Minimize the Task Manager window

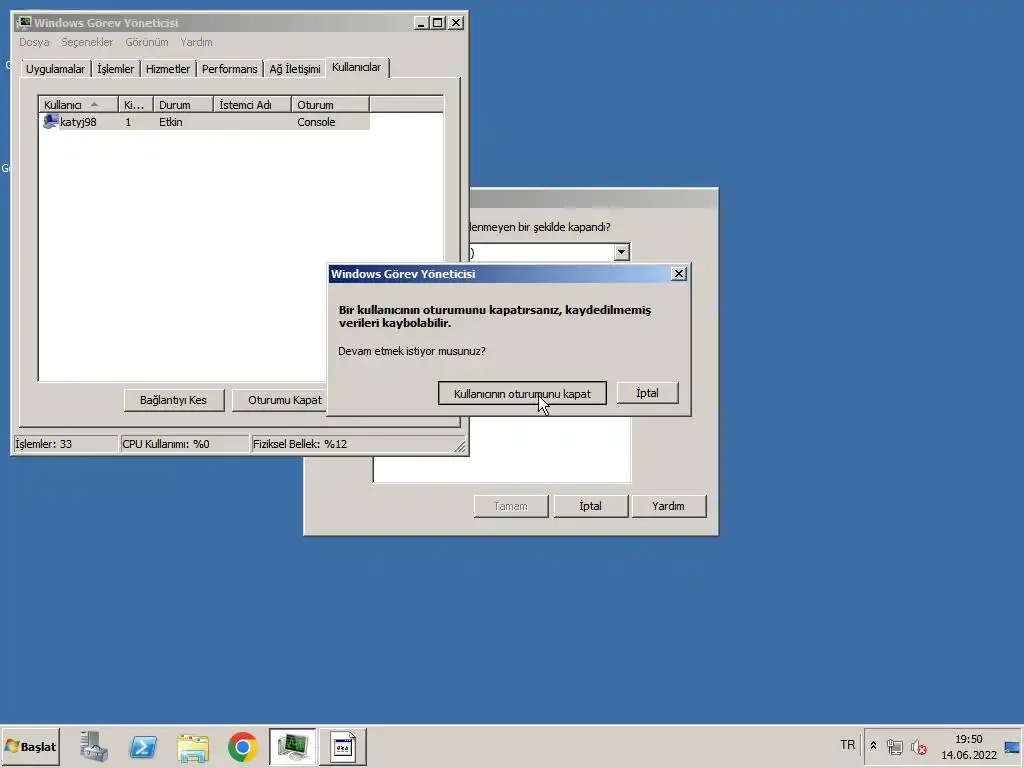421,23
